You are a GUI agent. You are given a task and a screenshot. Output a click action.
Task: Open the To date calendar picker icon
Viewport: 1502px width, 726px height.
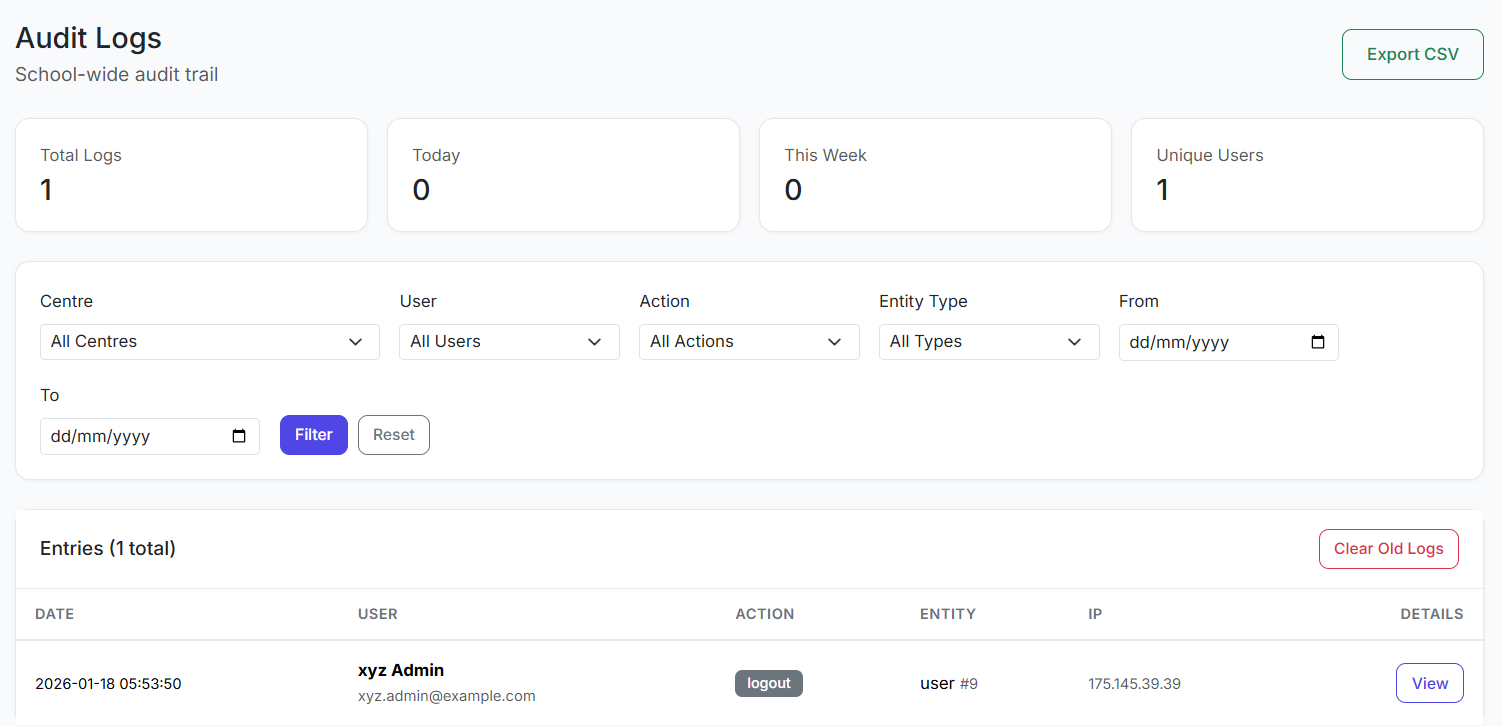[239, 436]
